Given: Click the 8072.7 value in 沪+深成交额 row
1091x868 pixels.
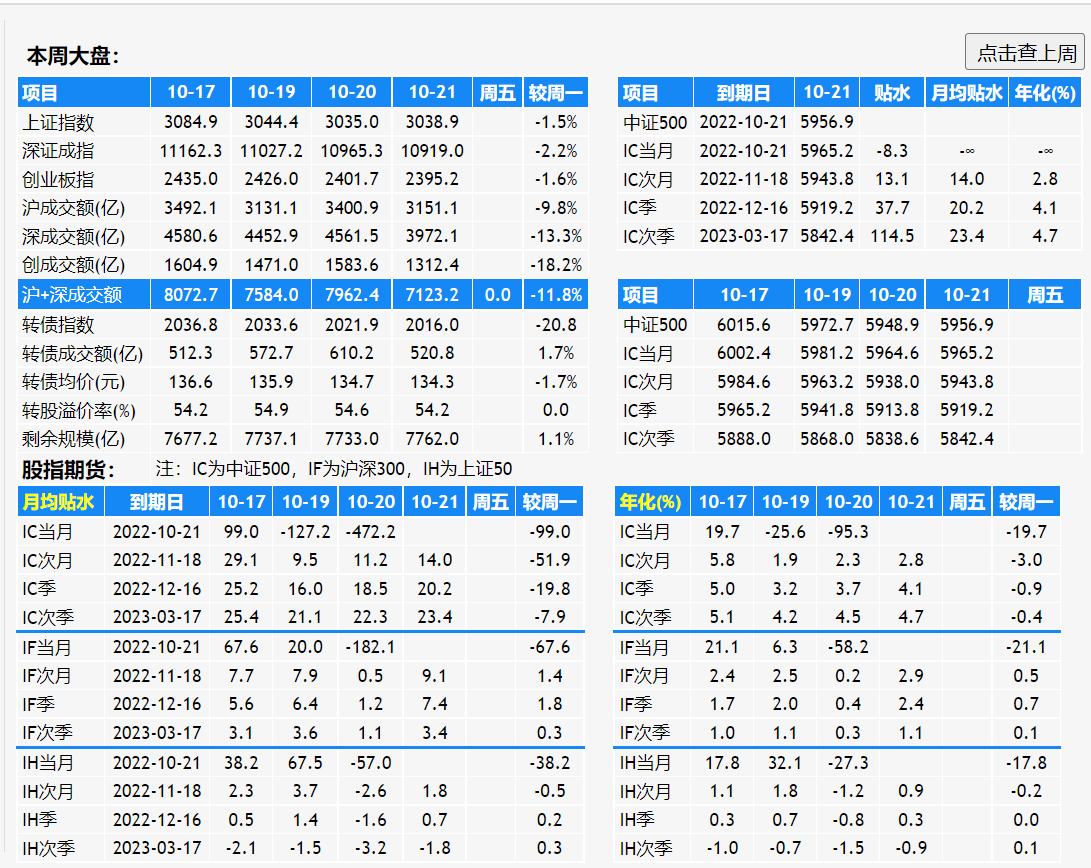Looking at the screenshot, I should coord(191,294).
